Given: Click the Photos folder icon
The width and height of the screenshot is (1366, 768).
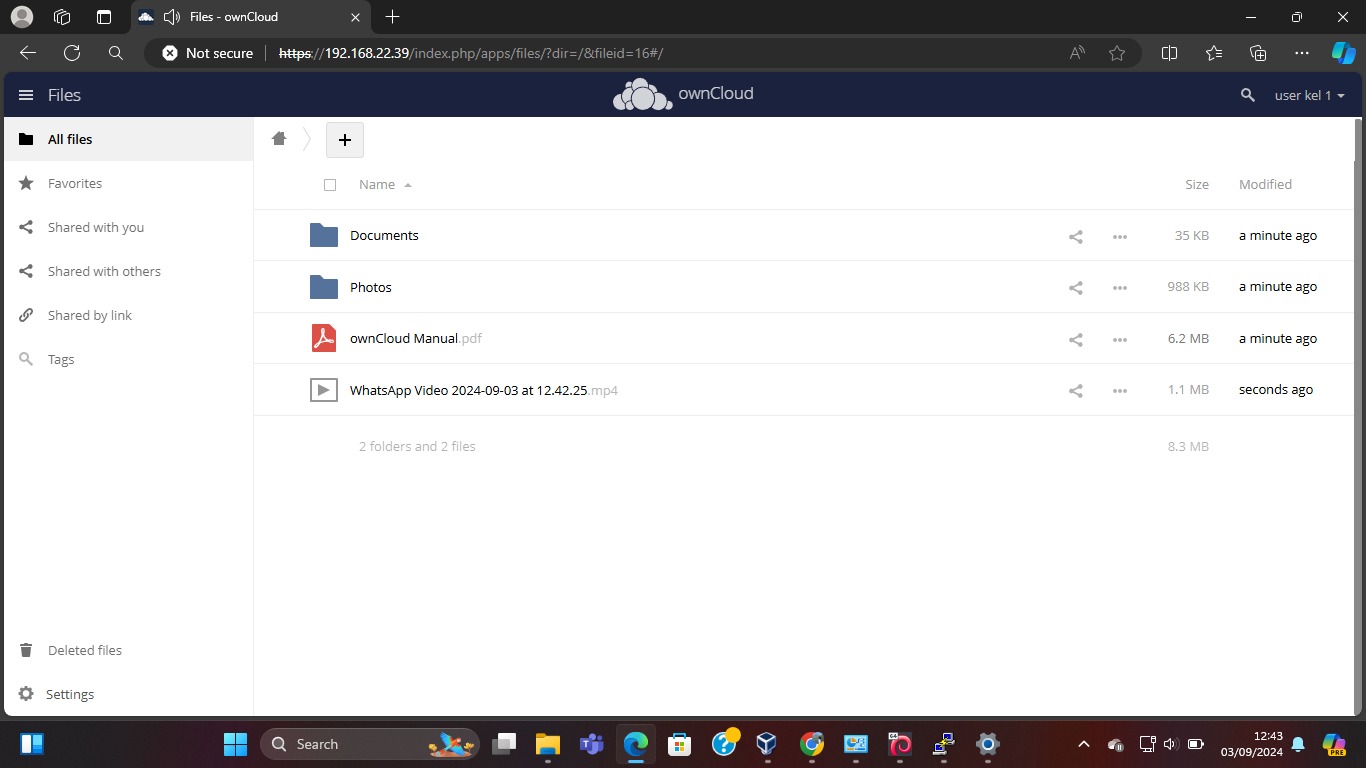Looking at the screenshot, I should (x=324, y=287).
